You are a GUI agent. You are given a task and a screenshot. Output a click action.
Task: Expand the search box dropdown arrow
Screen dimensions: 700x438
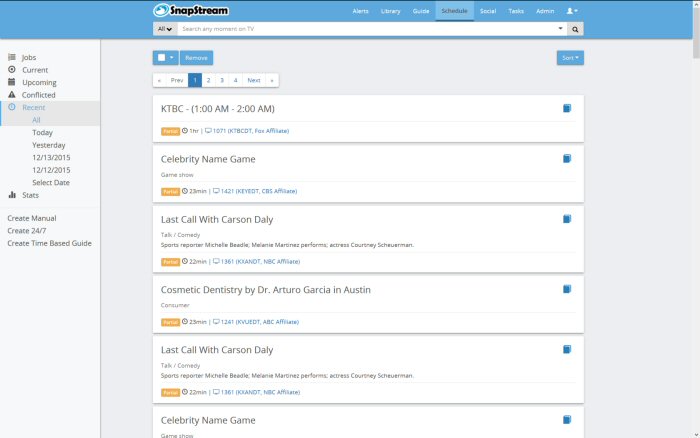560,29
